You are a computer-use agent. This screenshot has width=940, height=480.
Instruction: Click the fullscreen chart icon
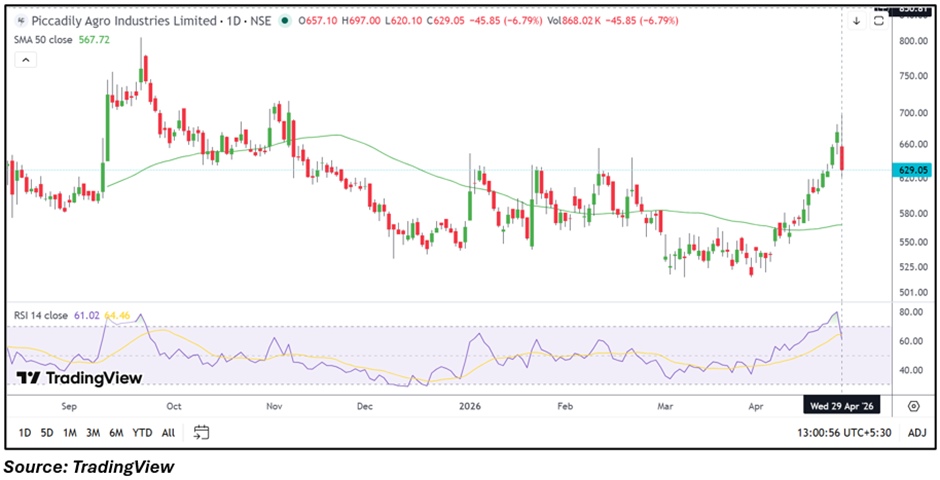(878, 21)
